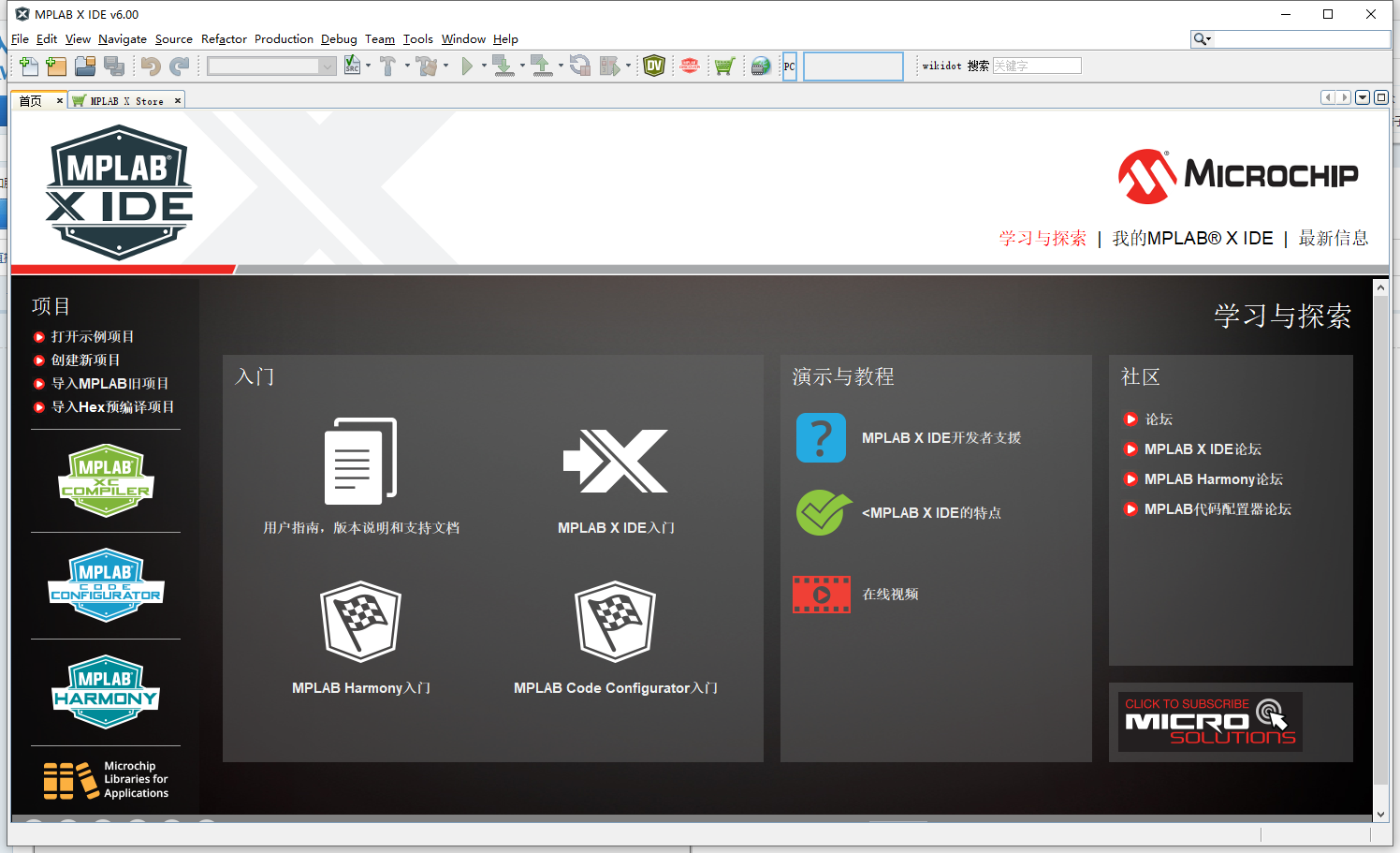
Task: Open the project configuration combo box
Action: coord(272,66)
